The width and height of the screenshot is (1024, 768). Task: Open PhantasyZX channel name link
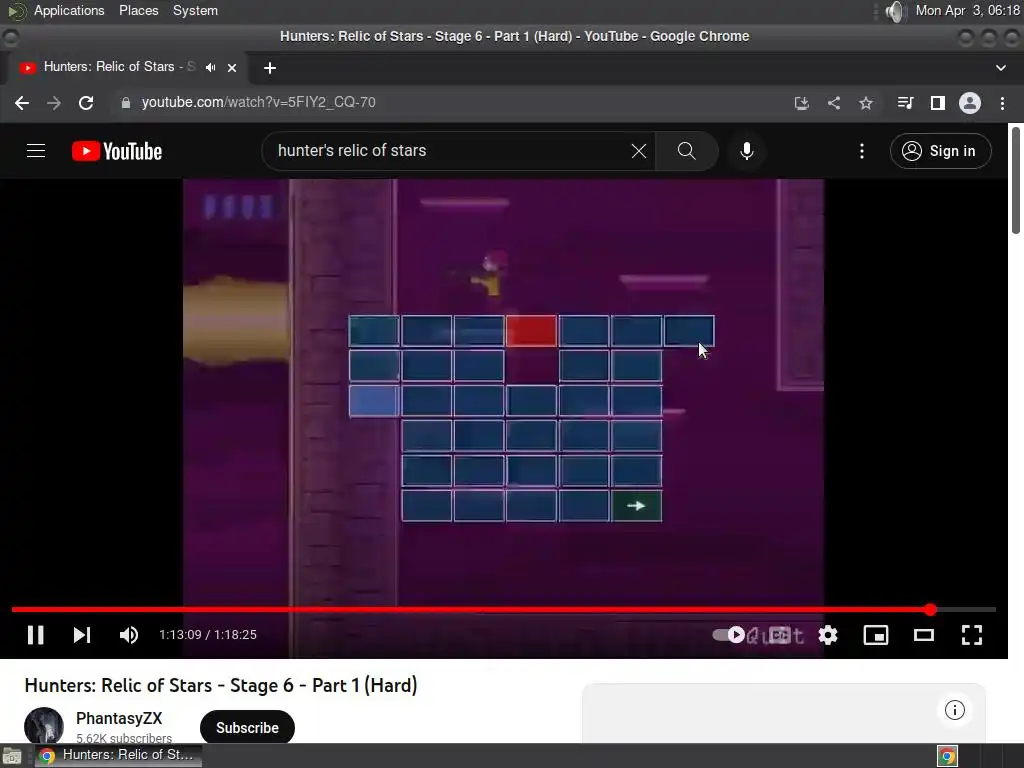[x=119, y=718]
